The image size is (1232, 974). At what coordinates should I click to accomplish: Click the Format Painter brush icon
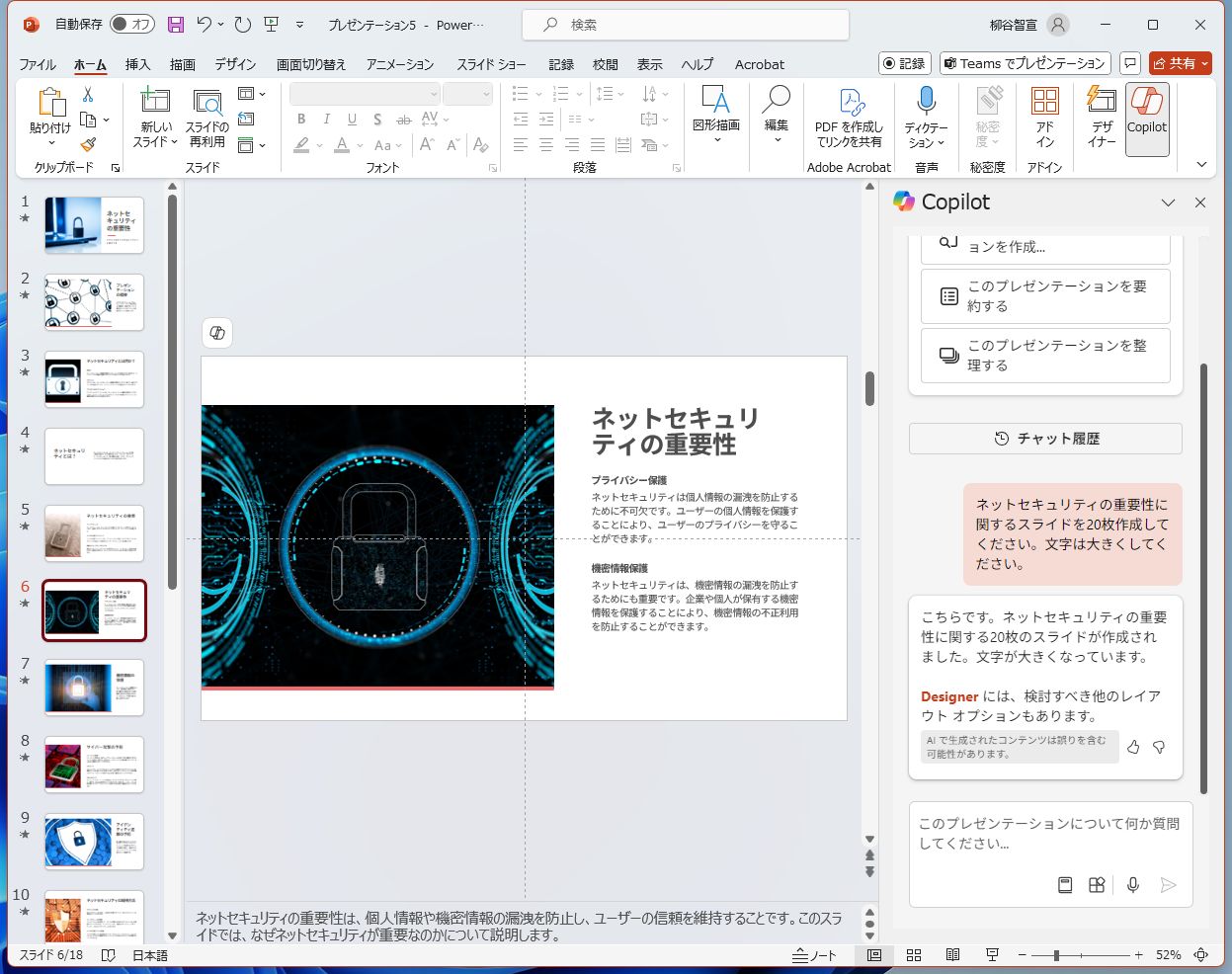click(88, 144)
